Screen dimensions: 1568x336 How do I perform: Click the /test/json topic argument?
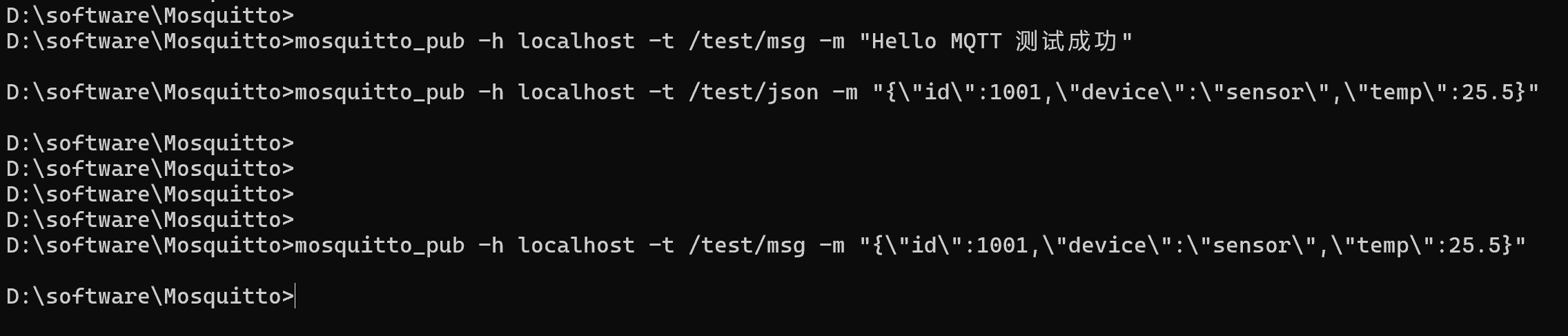[754, 92]
